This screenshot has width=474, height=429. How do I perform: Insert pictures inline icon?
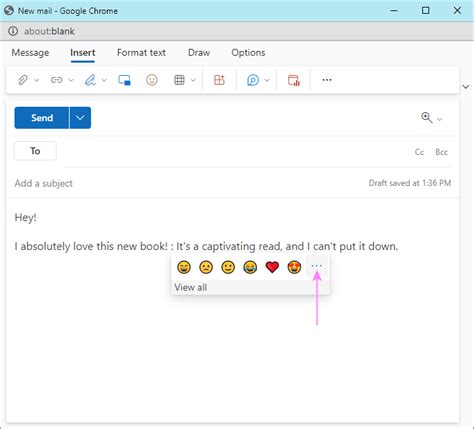[124, 80]
